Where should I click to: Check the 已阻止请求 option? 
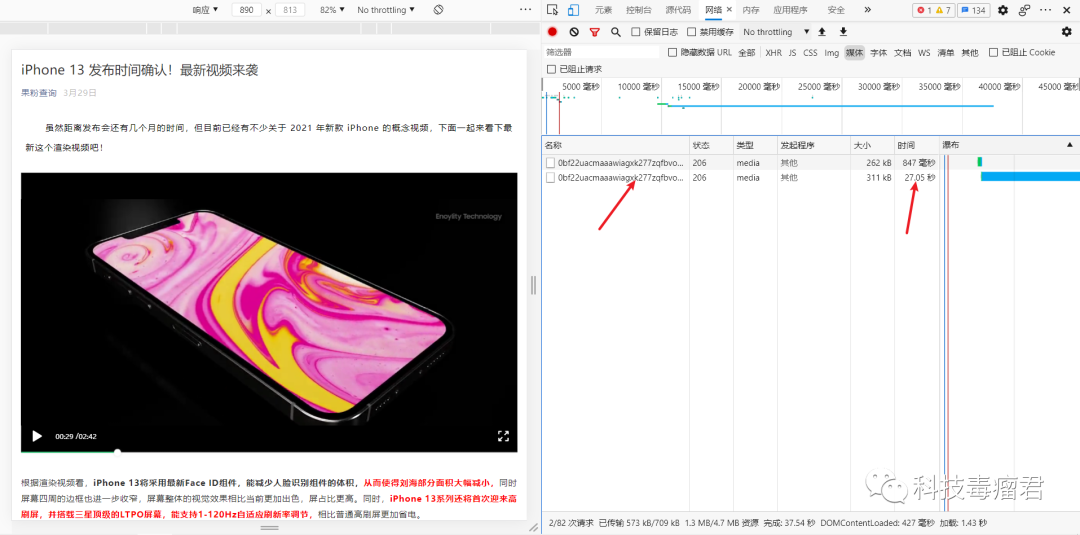tap(551, 69)
